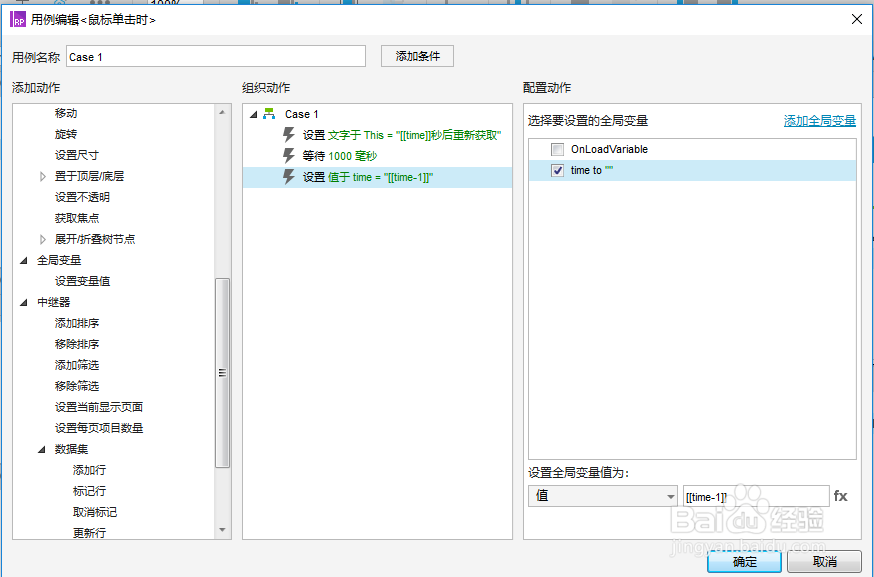Enable the OnLoadVariable checkbox
Viewport: 874px width, 577px height.
[557, 149]
